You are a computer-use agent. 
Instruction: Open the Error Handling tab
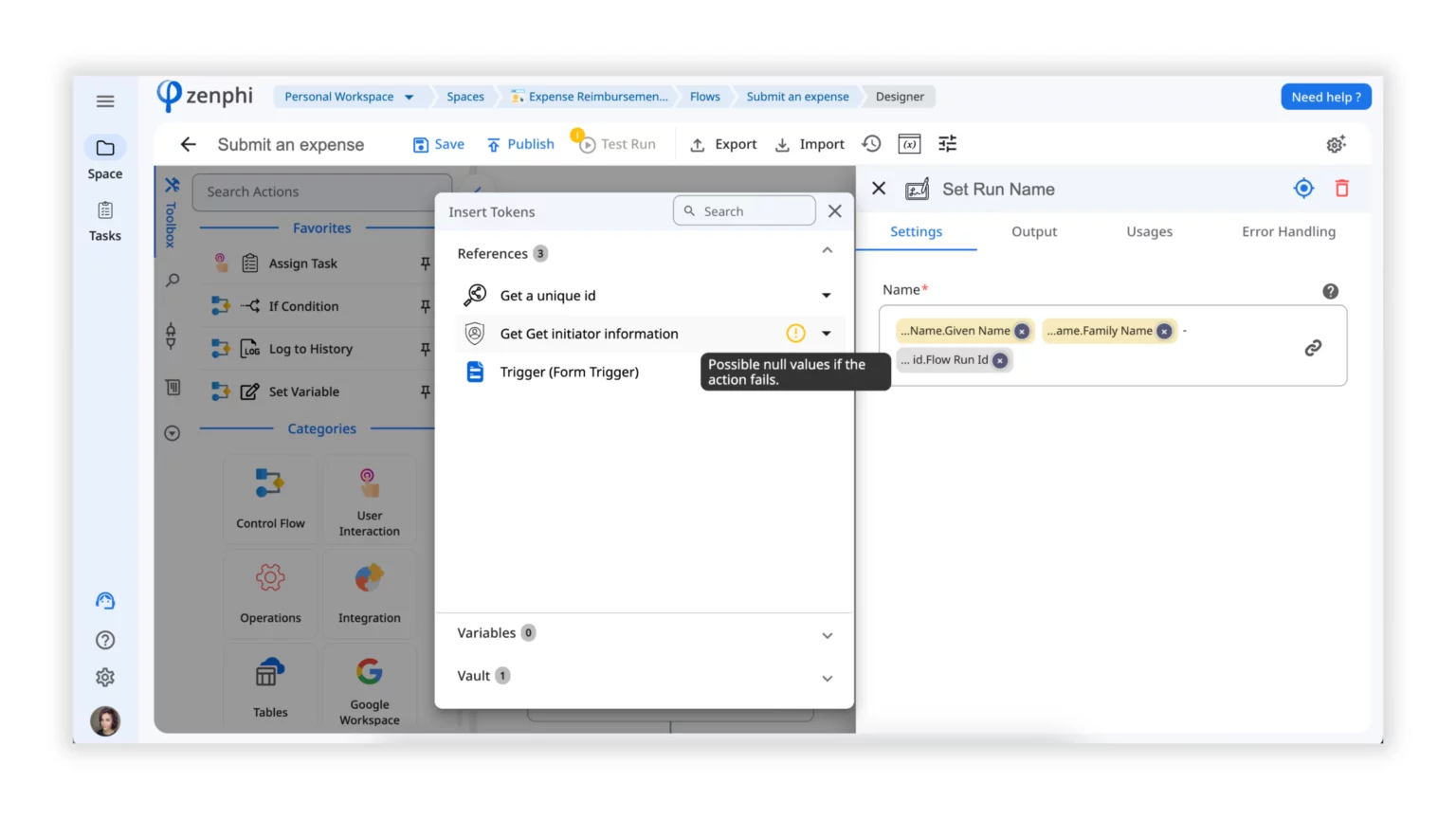1288,231
